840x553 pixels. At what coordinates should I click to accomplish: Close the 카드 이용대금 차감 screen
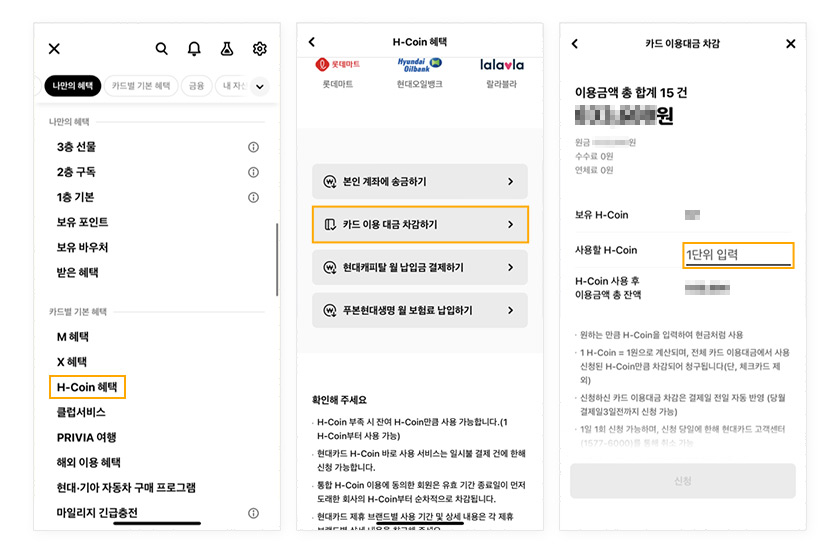[791, 43]
